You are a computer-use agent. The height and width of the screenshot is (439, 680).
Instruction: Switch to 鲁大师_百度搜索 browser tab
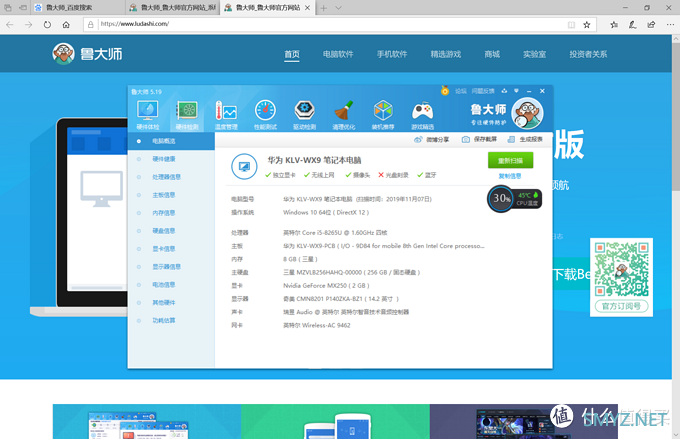click(x=77, y=8)
